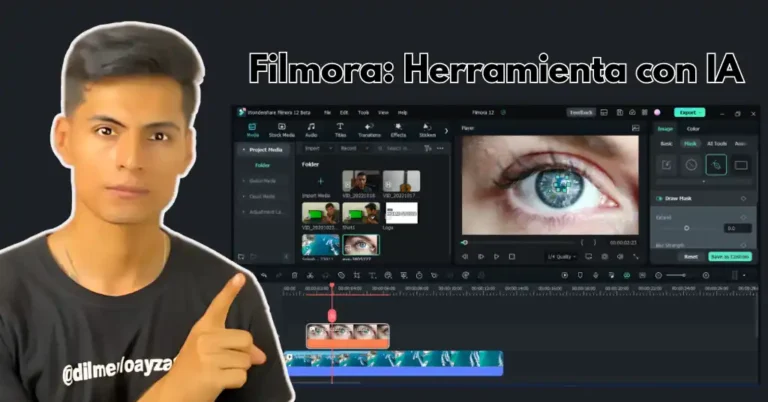Click the previous frame button in player
768x402 pixels.
tap(465, 257)
